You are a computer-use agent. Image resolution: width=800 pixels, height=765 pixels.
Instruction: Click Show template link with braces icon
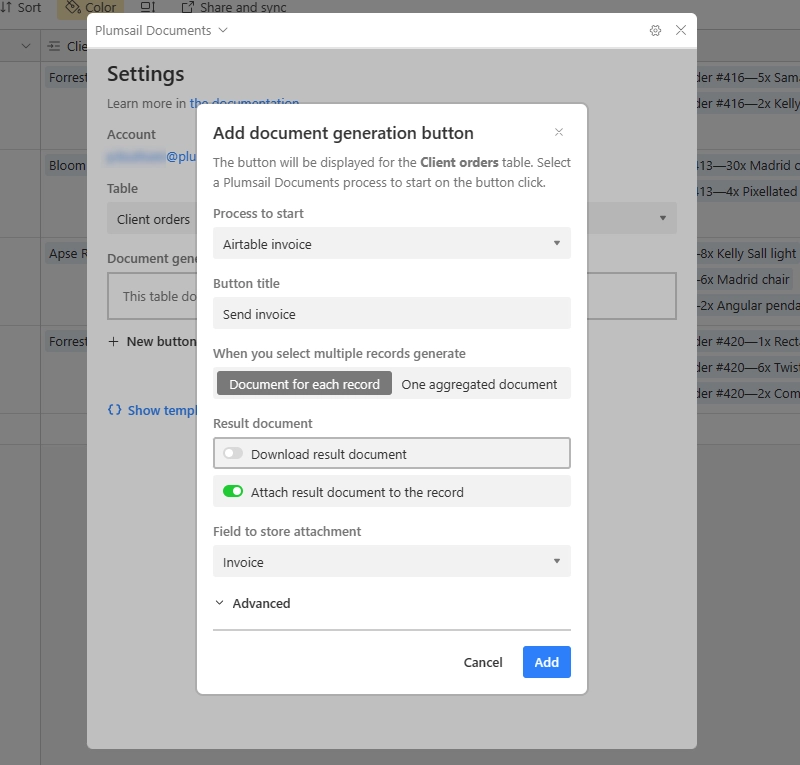pyautogui.click(x=152, y=410)
